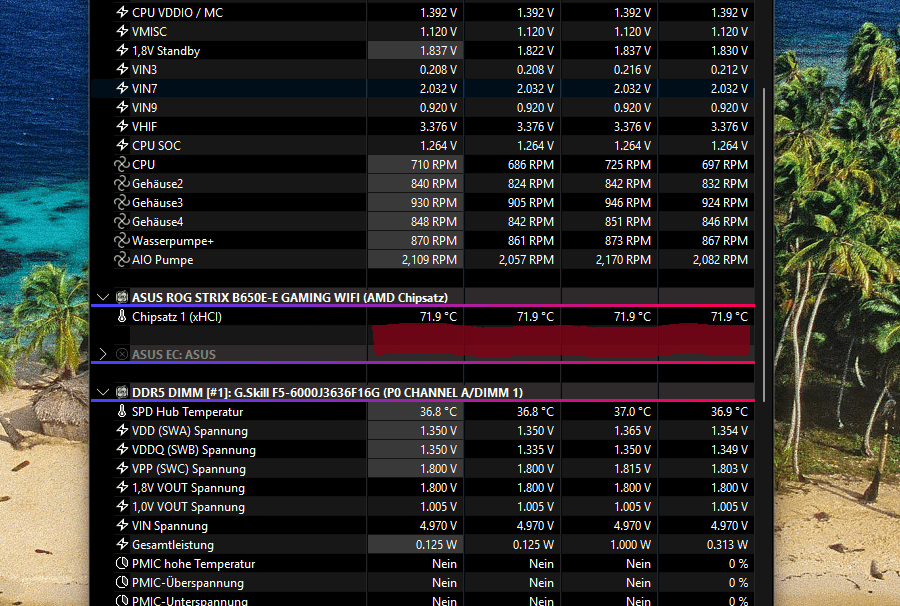
Task: Select the VIN9 sensor label
Action: pyautogui.click(x=144, y=107)
